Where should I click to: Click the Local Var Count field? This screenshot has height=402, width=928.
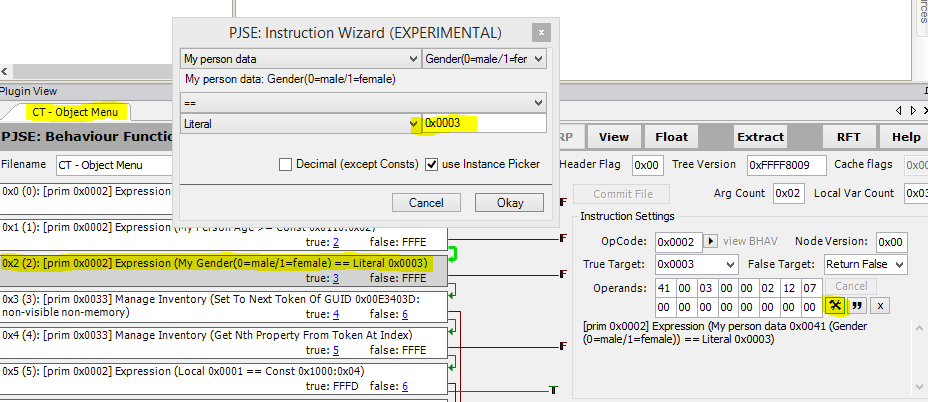[916, 193]
